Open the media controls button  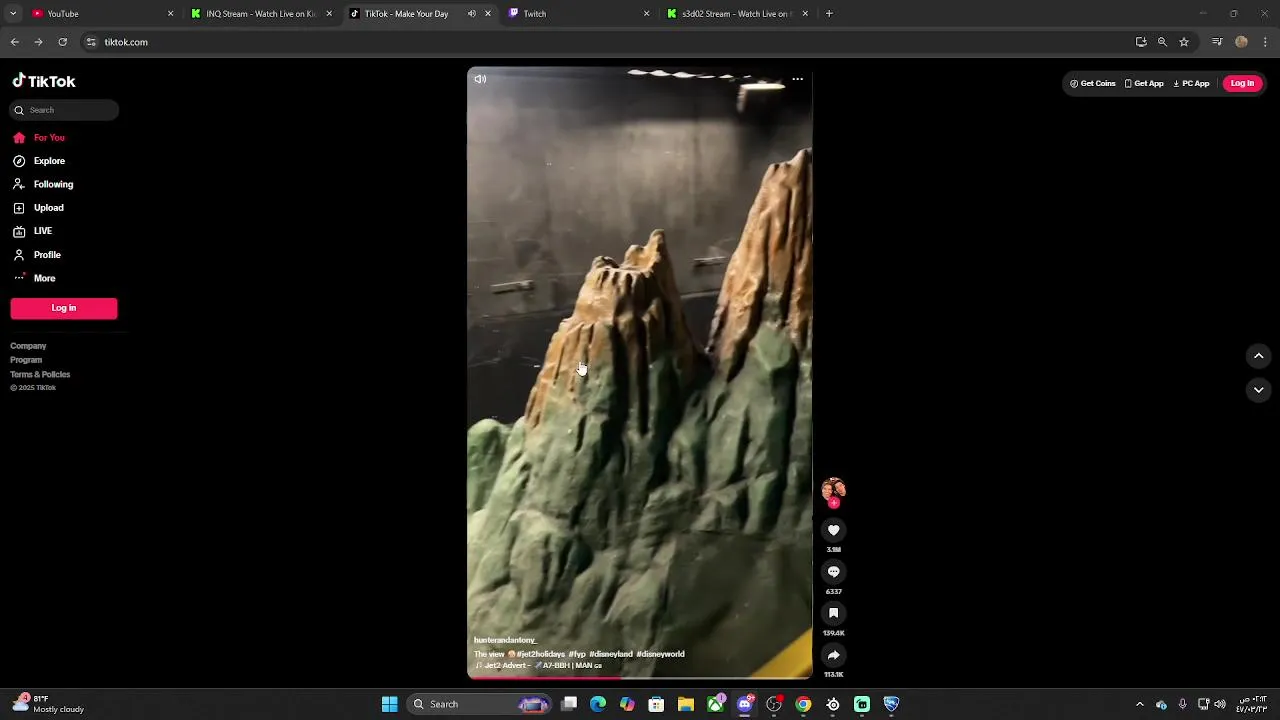[x=1217, y=42]
